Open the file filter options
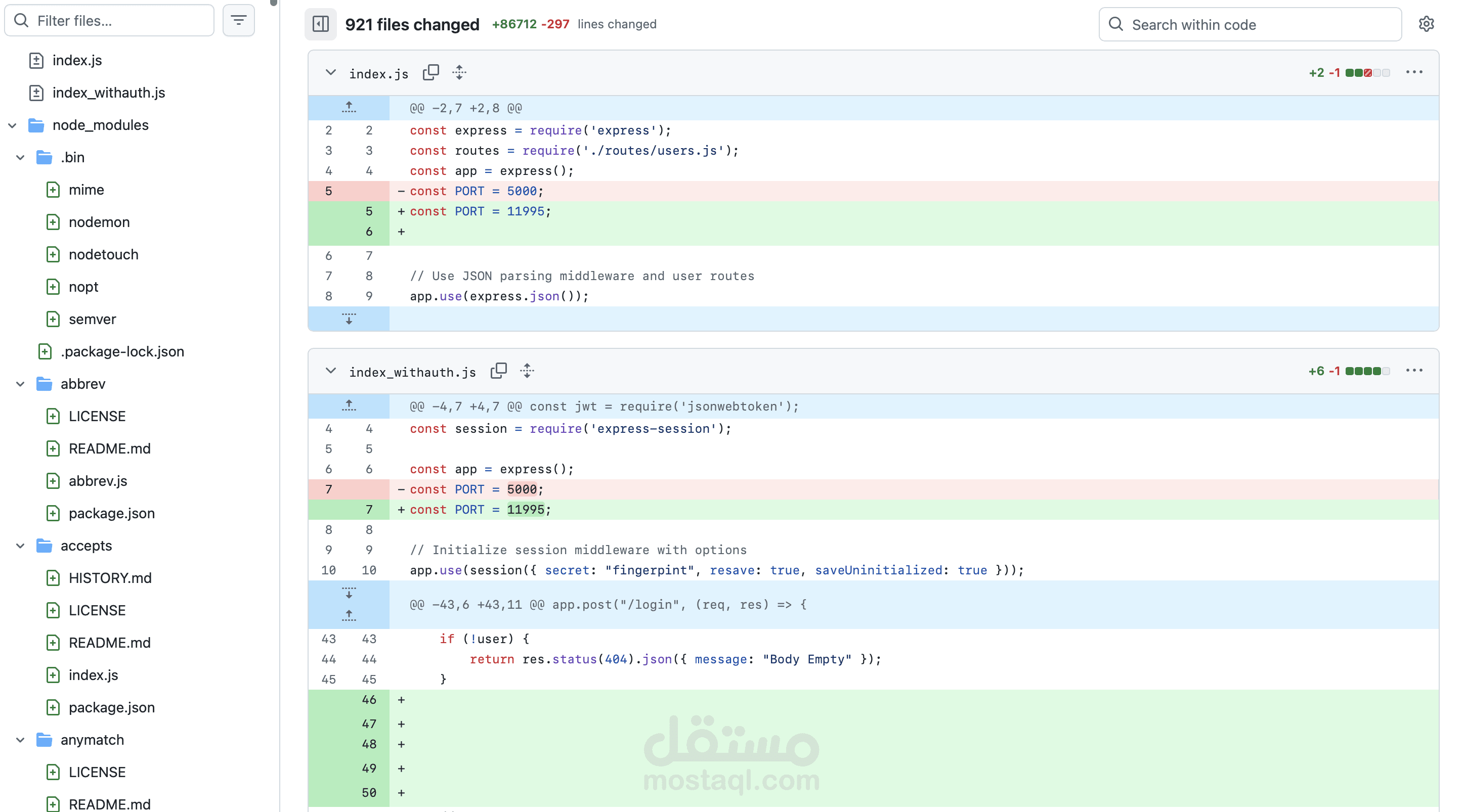This screenshot has width=1464, height=812. tap(238, 20)
